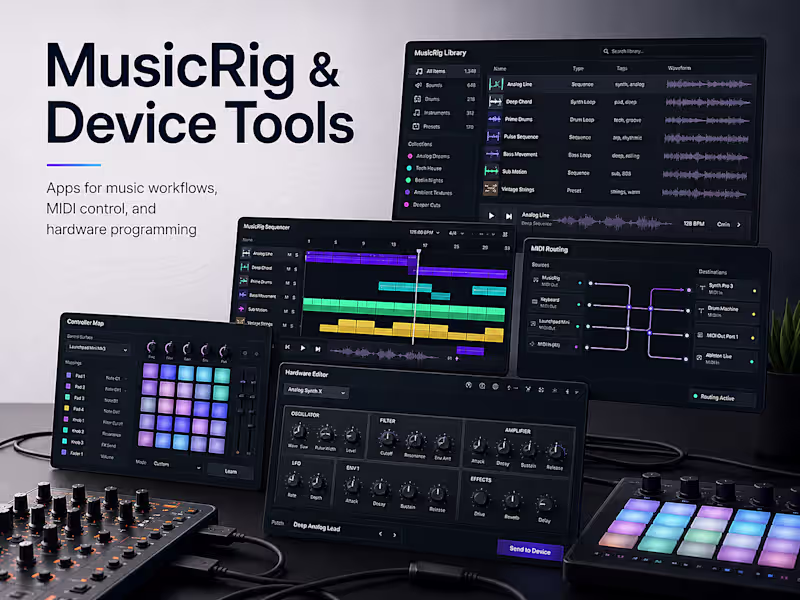Sort library by Type column header

tap(578, 68)
